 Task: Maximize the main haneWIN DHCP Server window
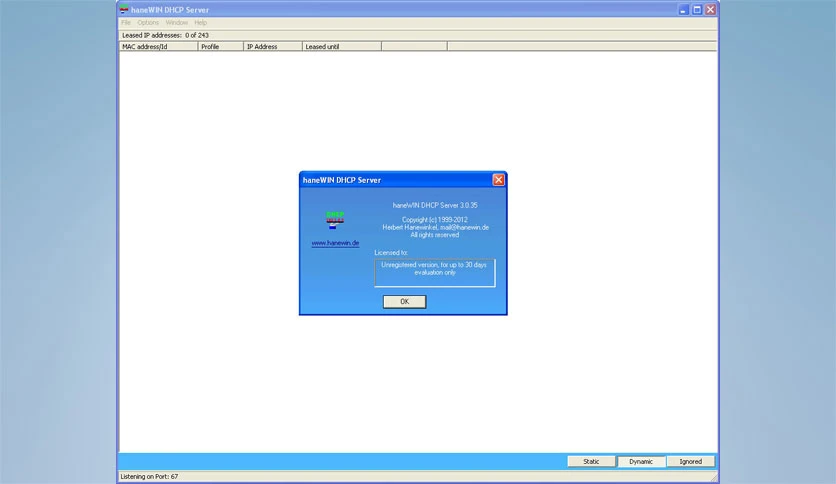(x=697, y=10)
